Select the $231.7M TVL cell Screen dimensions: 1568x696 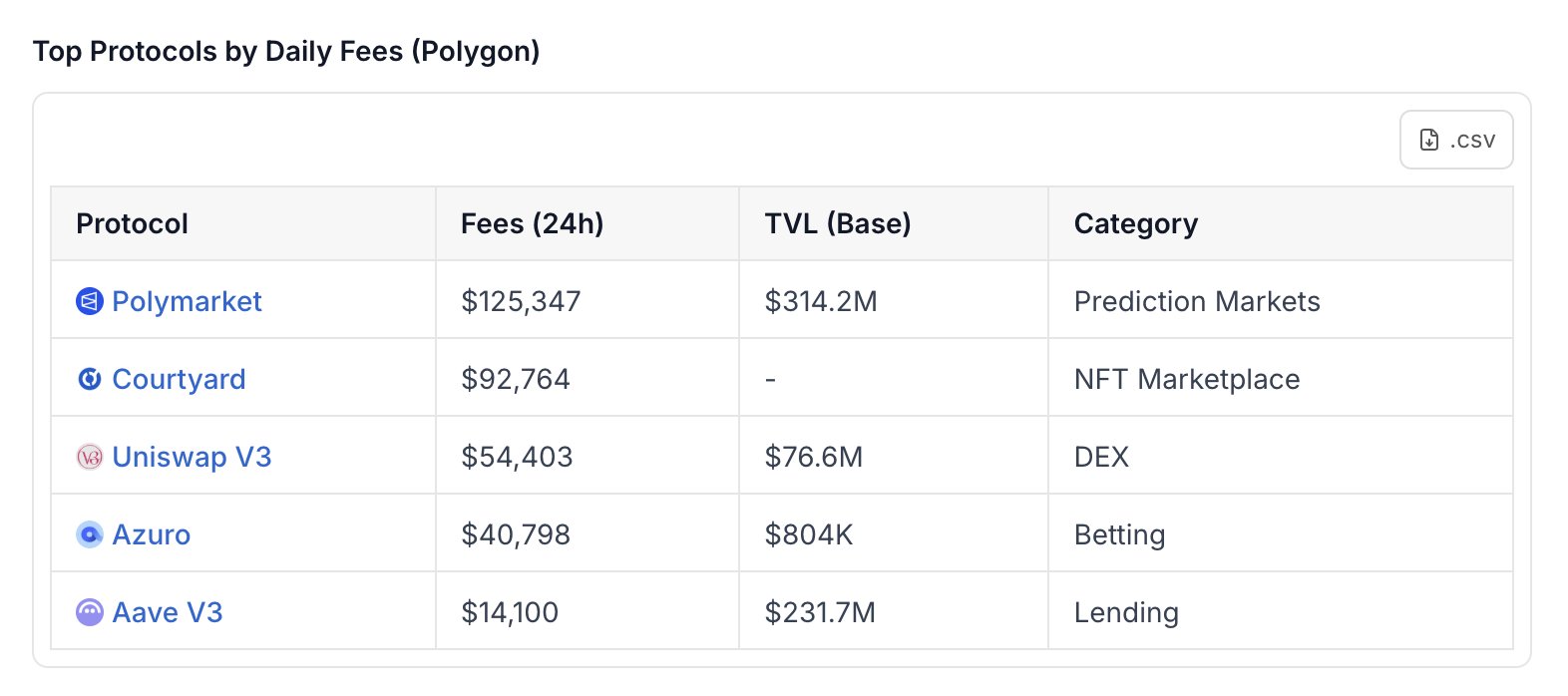tap(820, 612)
